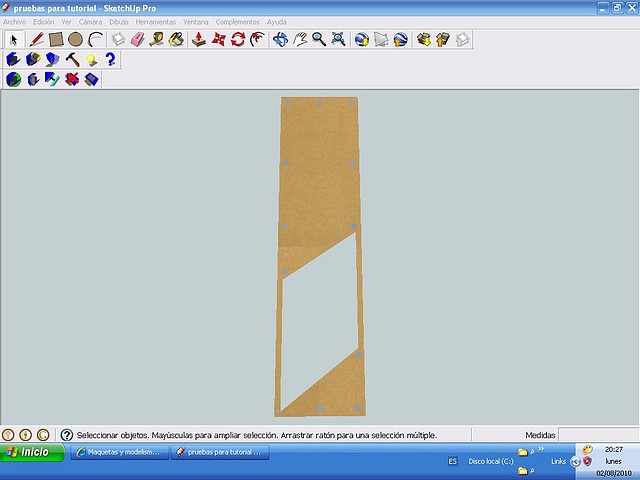Select the Line pencil tool

tap(37, 40)
